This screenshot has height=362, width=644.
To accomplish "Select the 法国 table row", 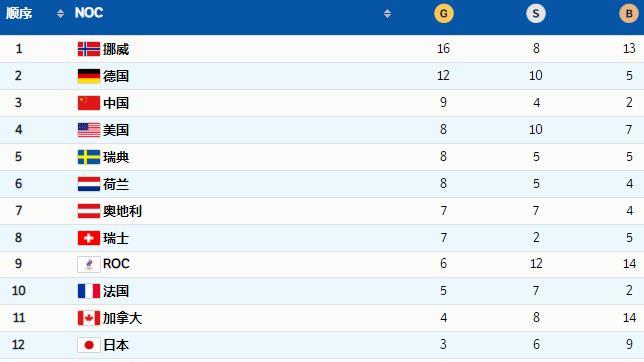I will point(322,291).
